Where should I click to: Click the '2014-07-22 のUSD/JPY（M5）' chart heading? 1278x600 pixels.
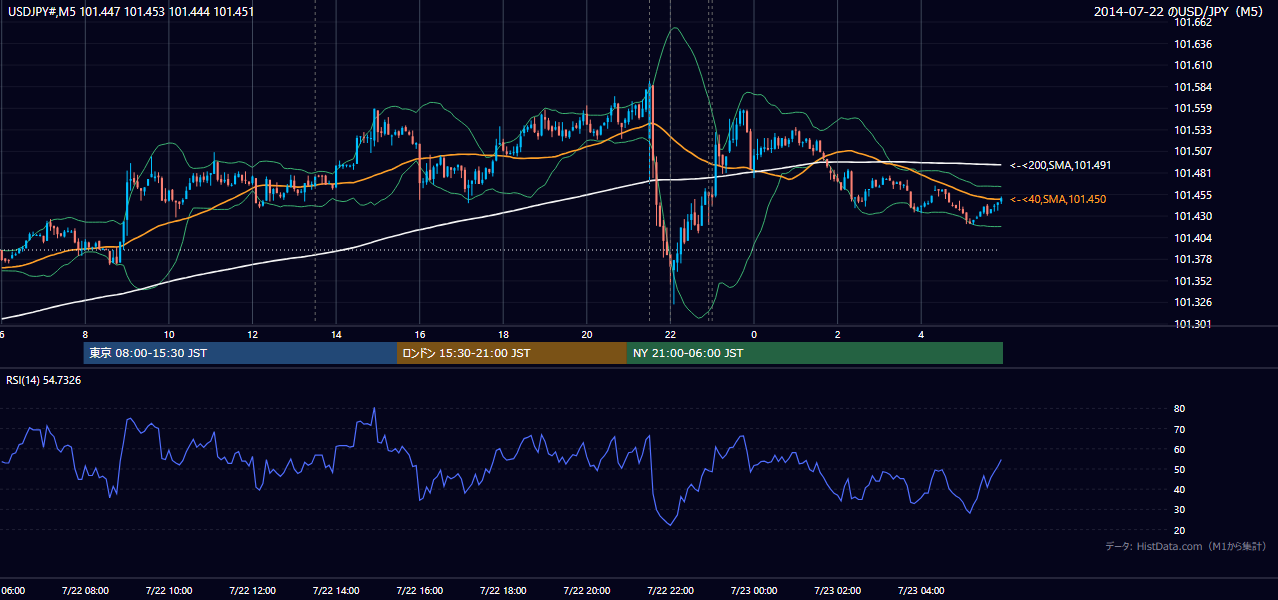tap(1180, 12)
